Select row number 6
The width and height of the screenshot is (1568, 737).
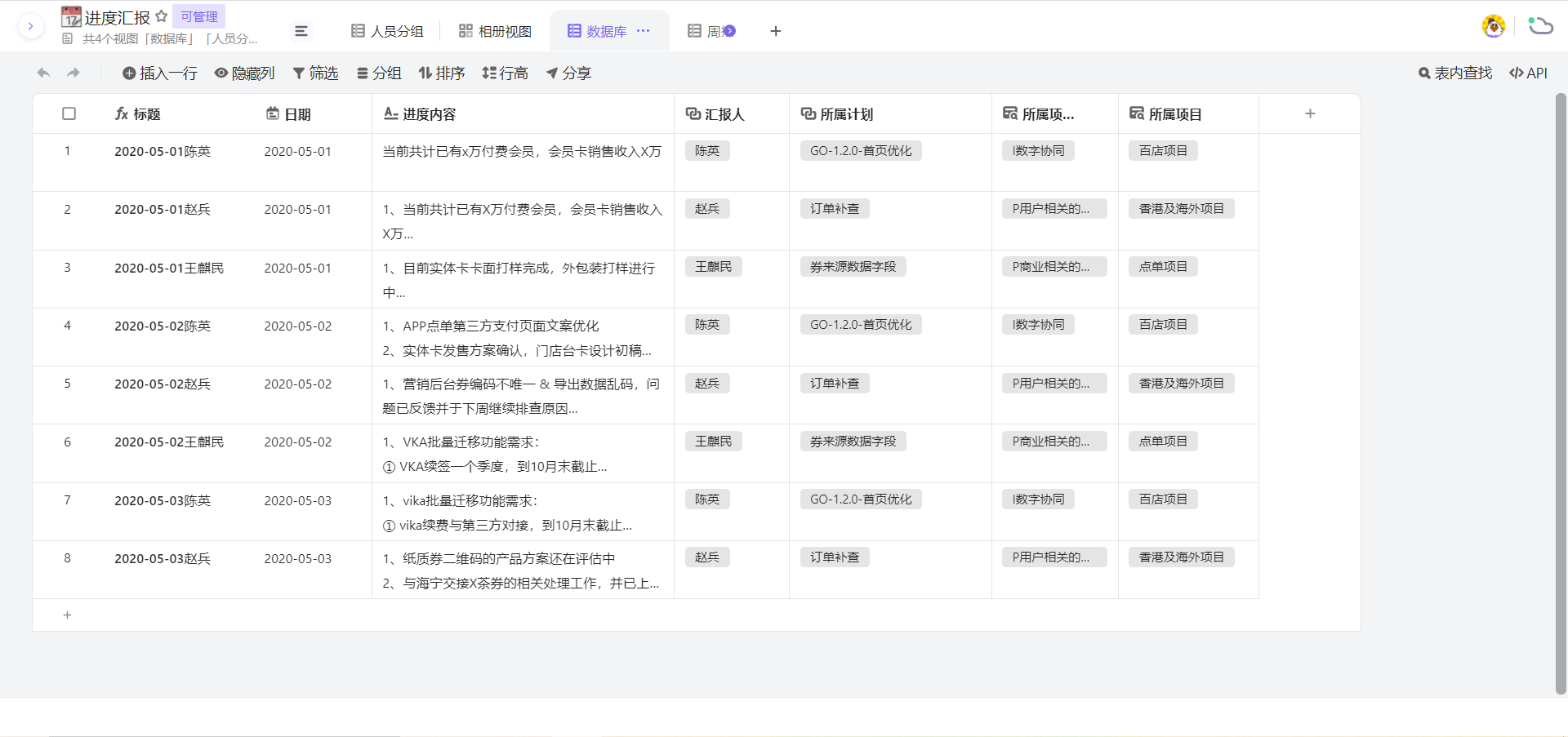(x=68, y=442)
